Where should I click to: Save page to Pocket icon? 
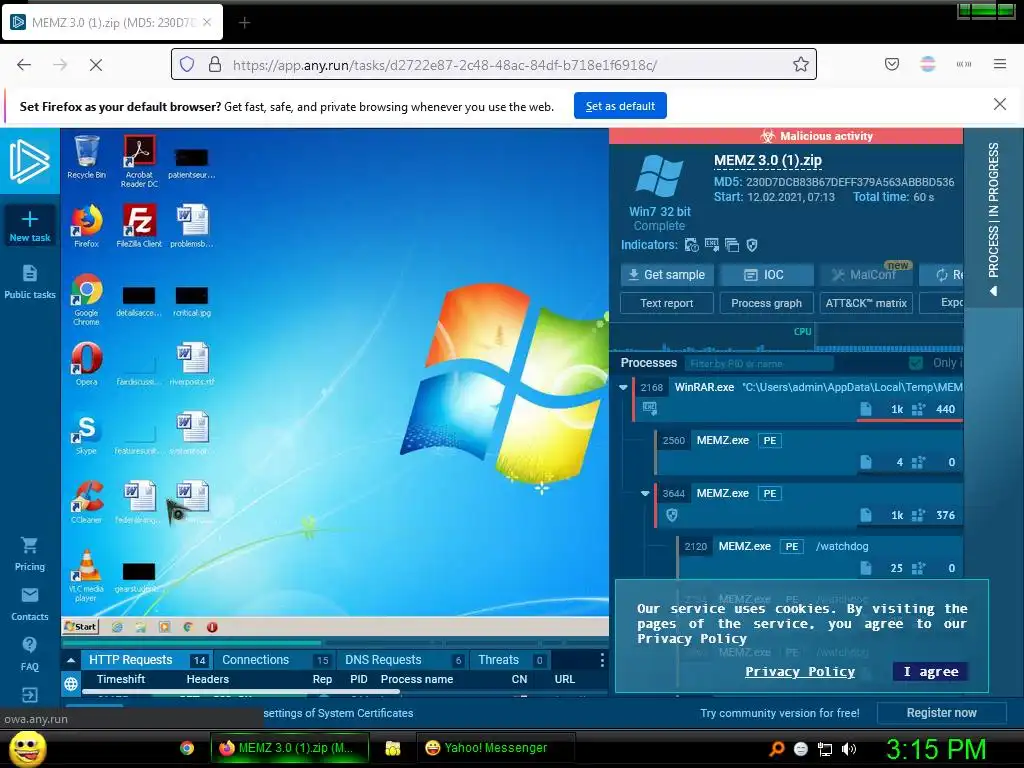(892, 64)
